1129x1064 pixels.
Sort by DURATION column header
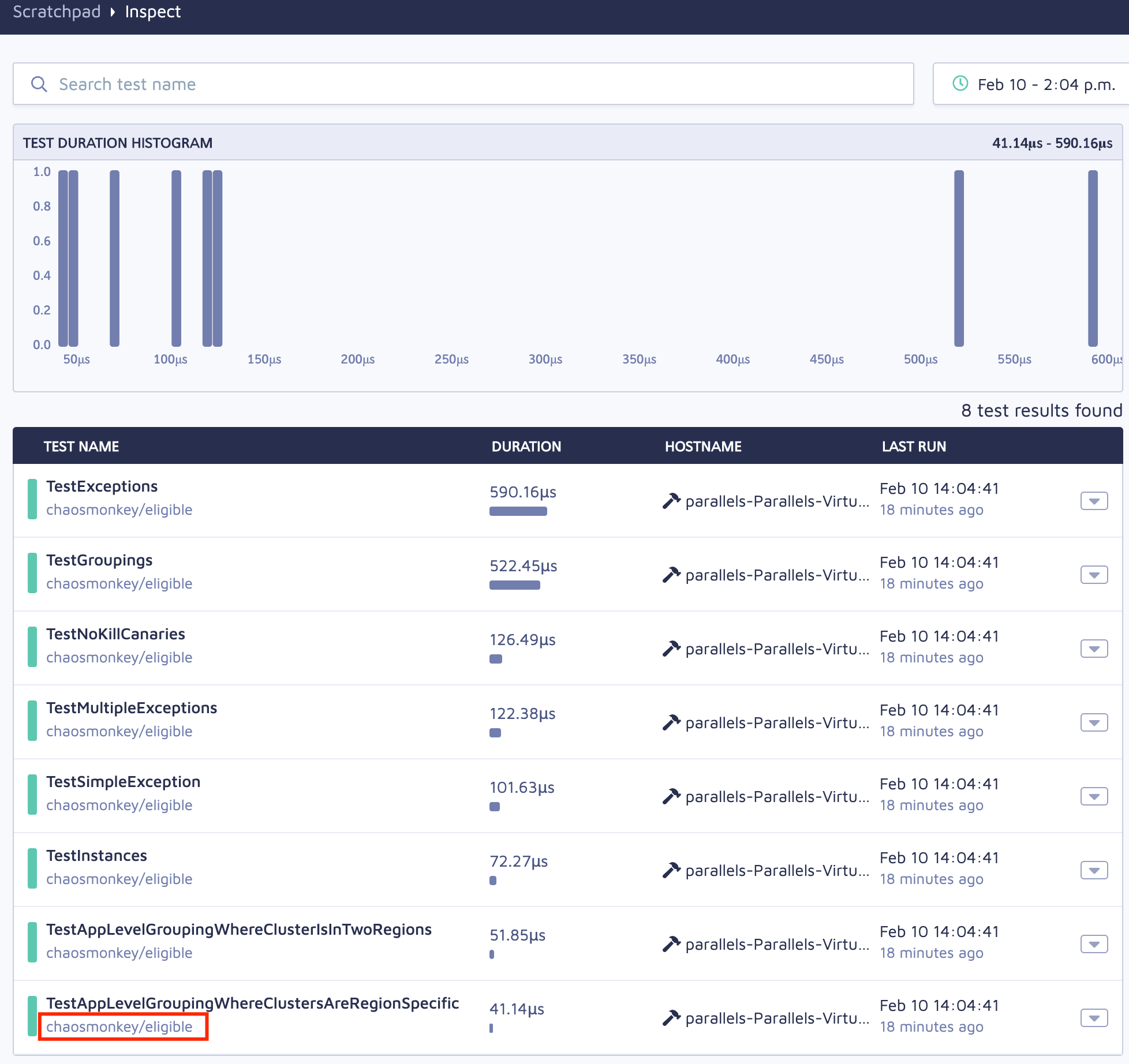[x=526, y=446]
